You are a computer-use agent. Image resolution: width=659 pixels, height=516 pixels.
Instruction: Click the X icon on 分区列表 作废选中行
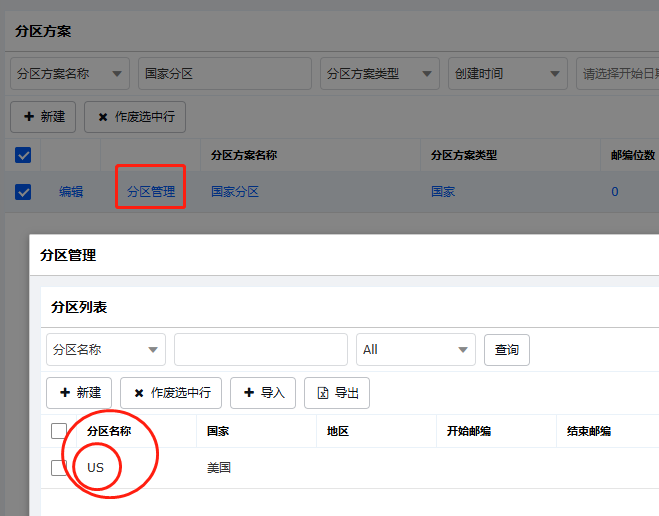pos(139,393)
